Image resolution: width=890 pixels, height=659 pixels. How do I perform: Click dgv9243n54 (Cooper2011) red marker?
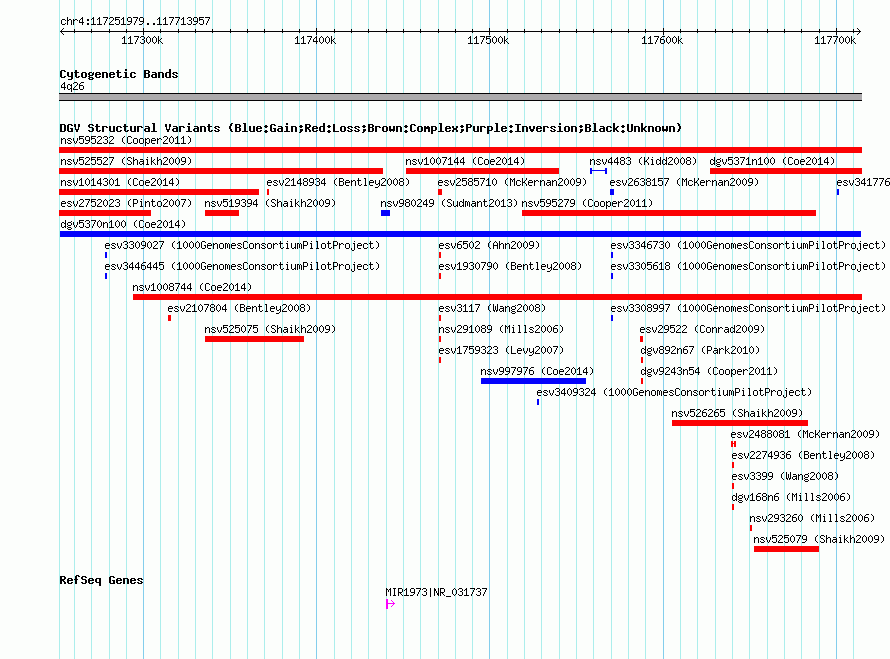click(x=642, y=381)
